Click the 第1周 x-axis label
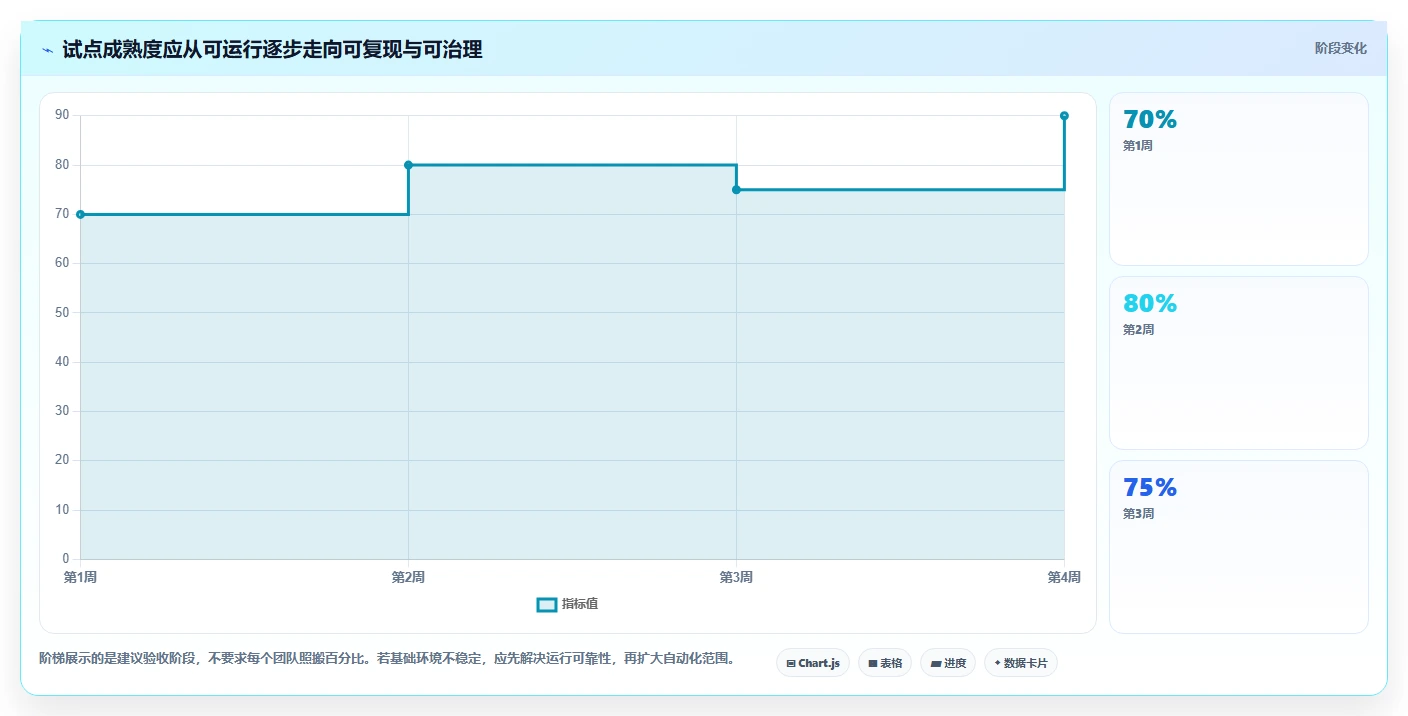Viewport: 1408px width, 716px height. (80, 577)
